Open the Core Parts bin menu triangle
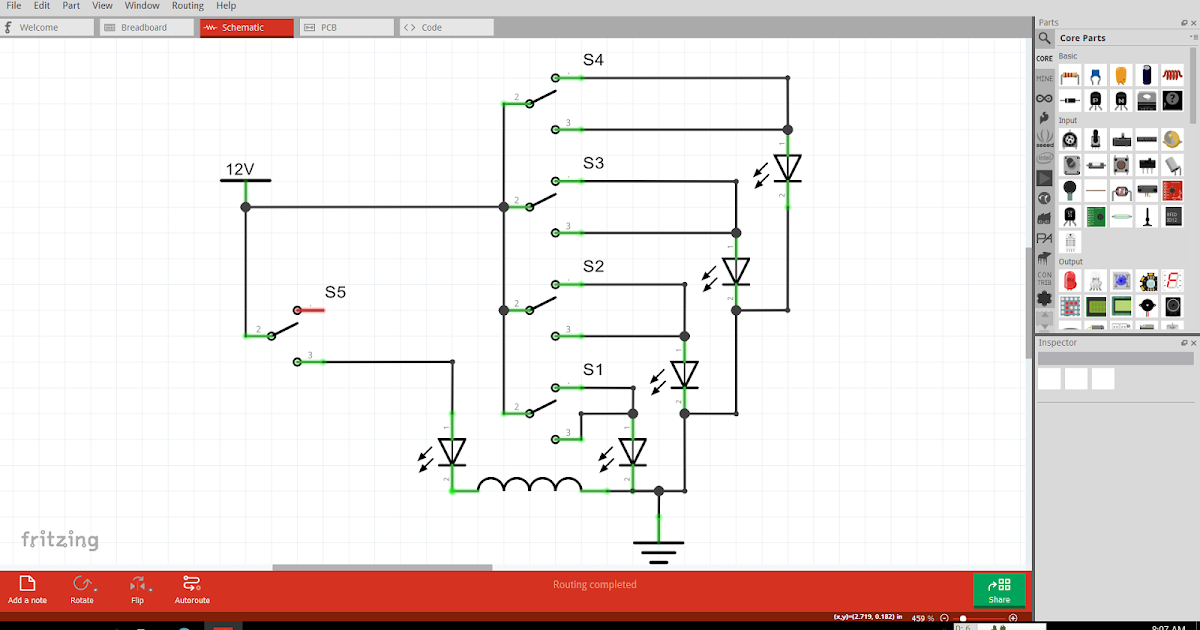This screenshot has width=1200, height=630. 1192,36
